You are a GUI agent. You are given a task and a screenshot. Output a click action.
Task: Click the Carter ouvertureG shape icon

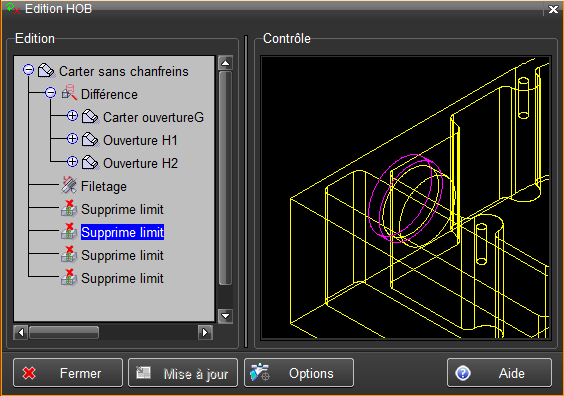click(x=90, y=117)
